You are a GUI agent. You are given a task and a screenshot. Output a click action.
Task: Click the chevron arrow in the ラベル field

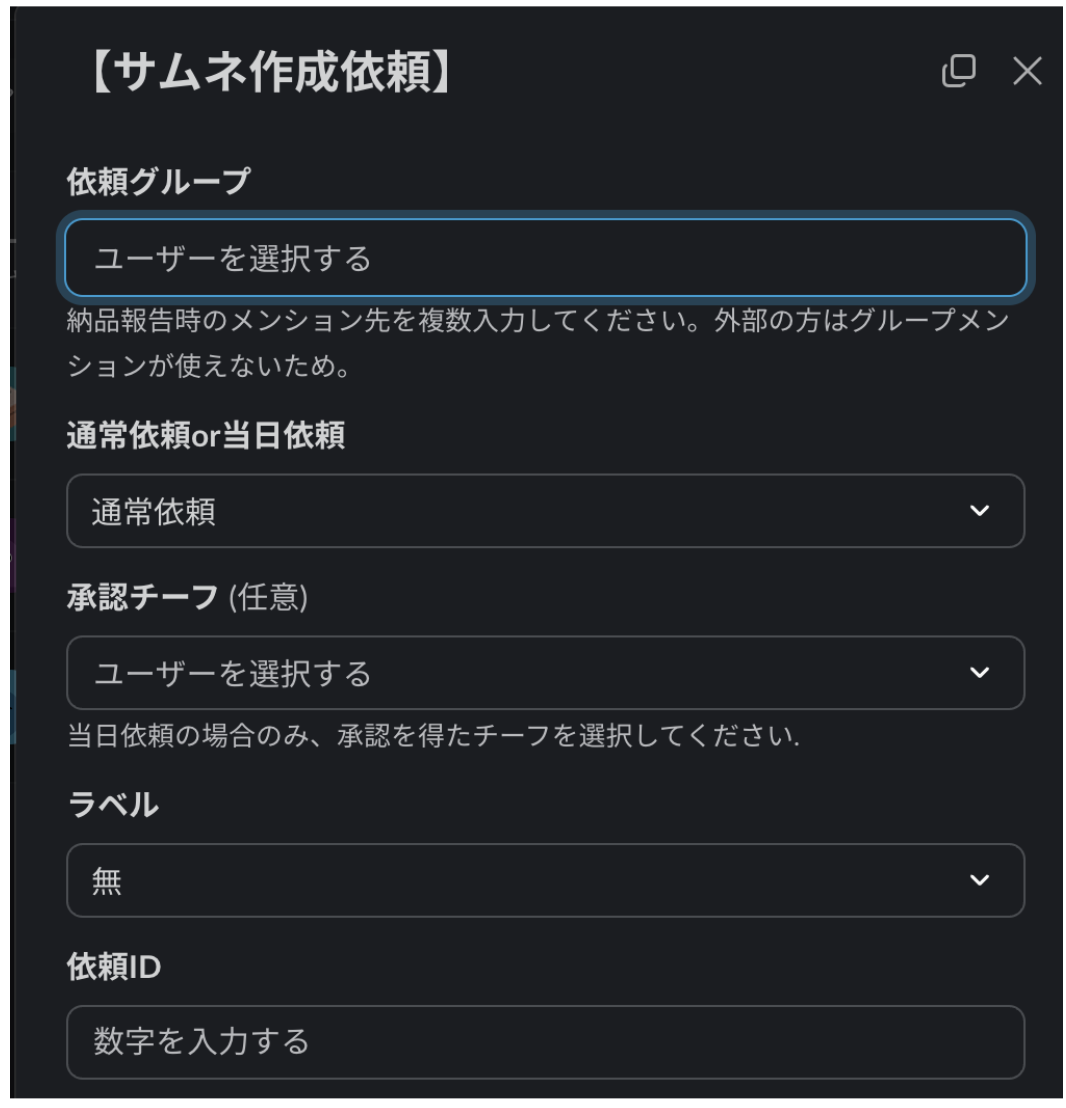pyautogui.click(x=980, y=881)
